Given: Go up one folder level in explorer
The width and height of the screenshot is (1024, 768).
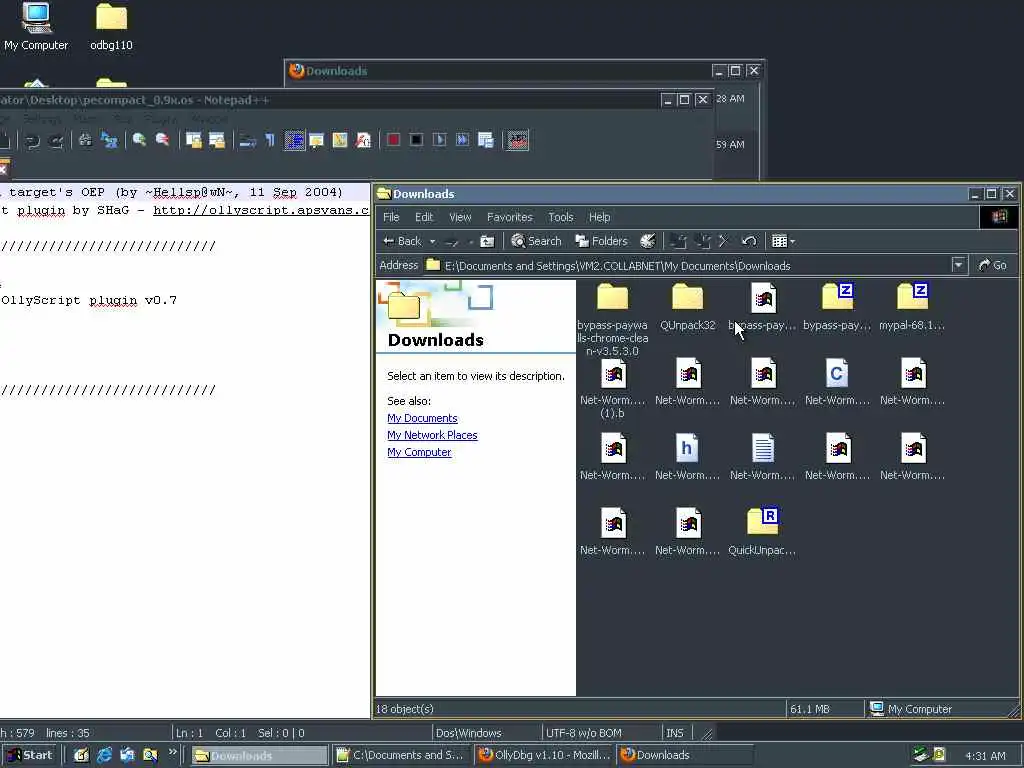Looking at the screenshot, I should click(x=487, y=242).
